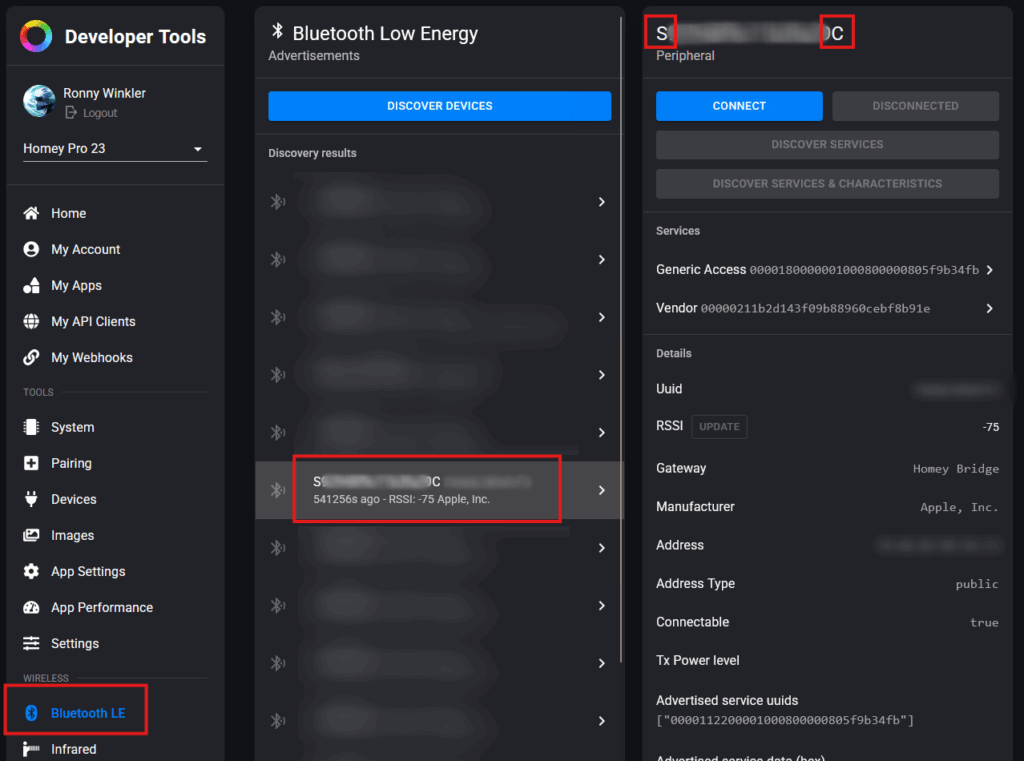The image size is (1024, 761).
Task: Click the Gateway value Homey Bridge
Action: click(x=955, y=468)
